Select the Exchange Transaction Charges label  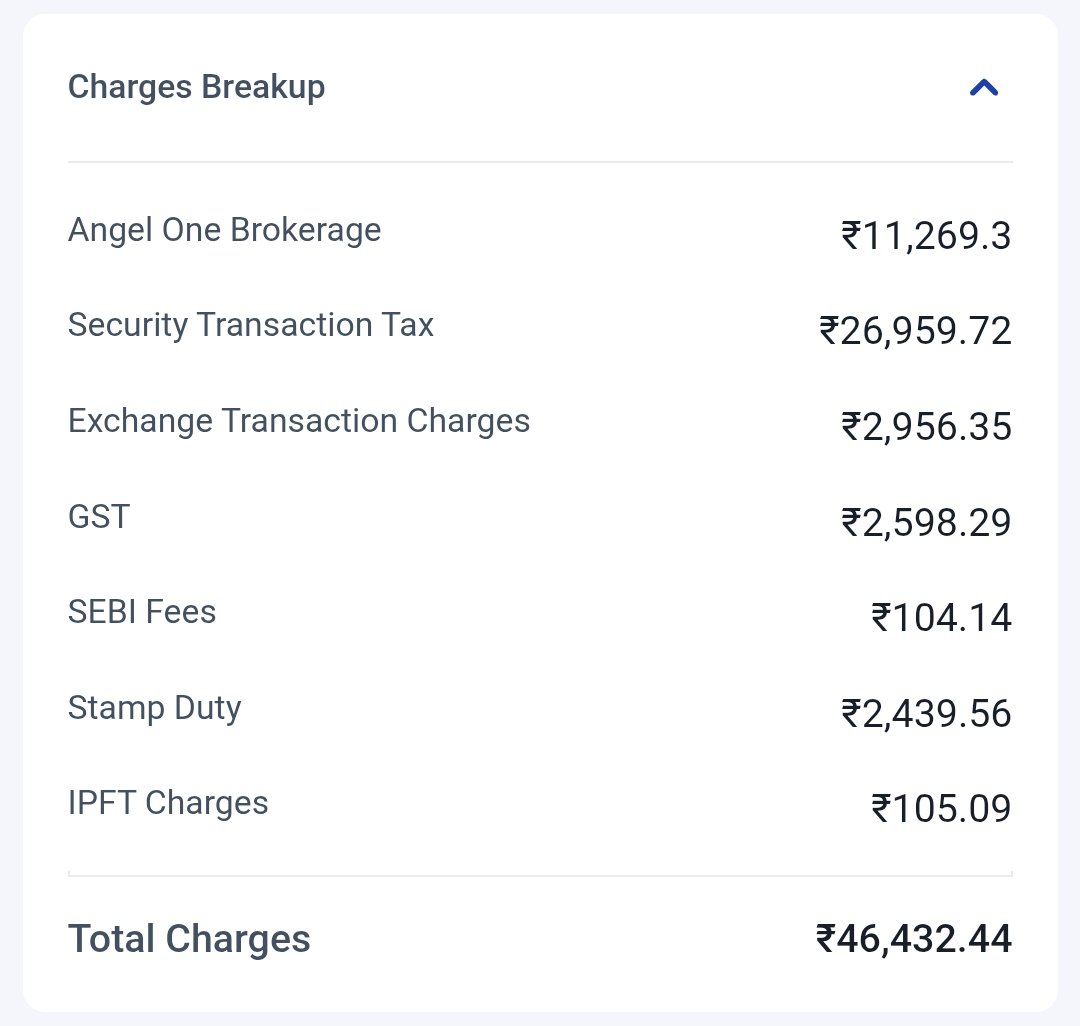[x=299, y=421]
